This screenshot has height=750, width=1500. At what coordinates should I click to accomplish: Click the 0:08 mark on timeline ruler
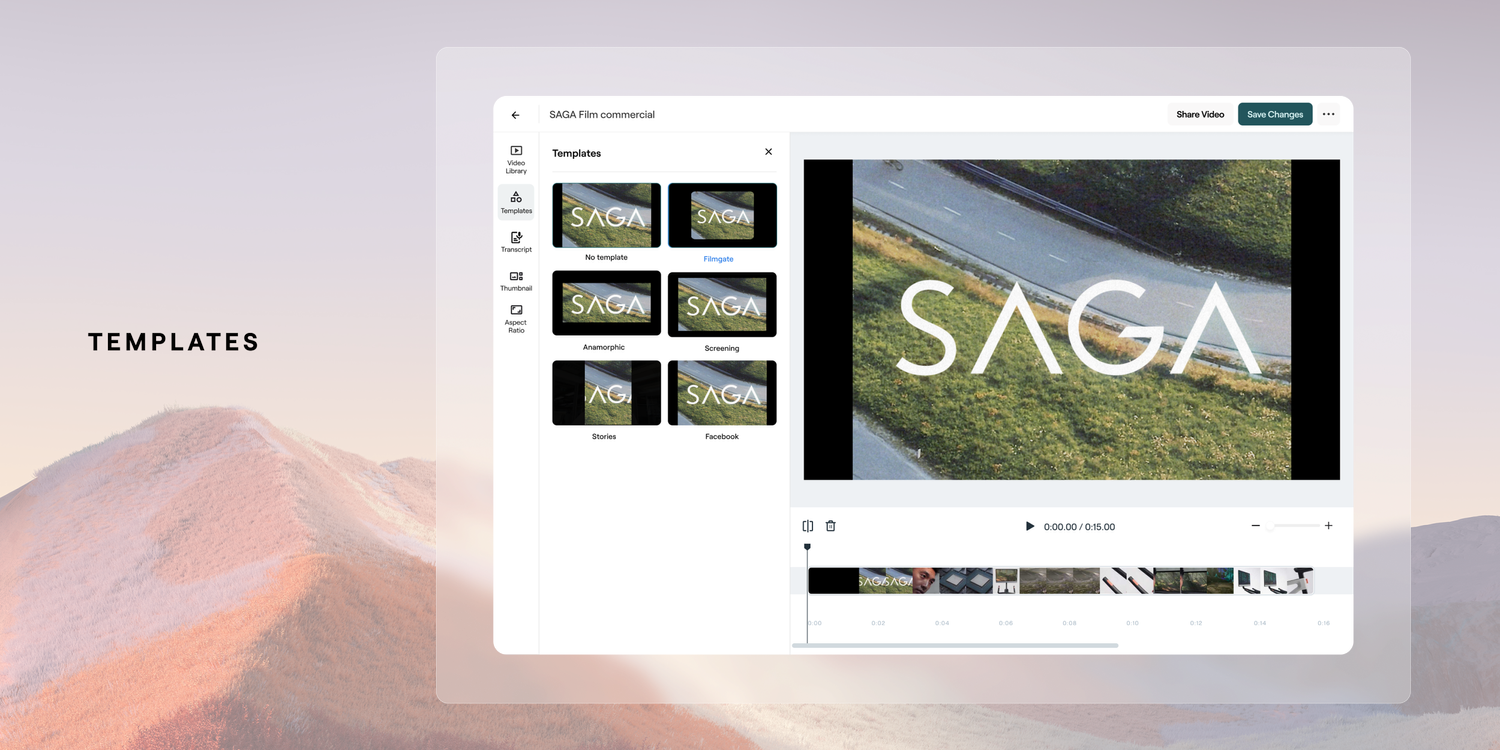point(1069,623)
